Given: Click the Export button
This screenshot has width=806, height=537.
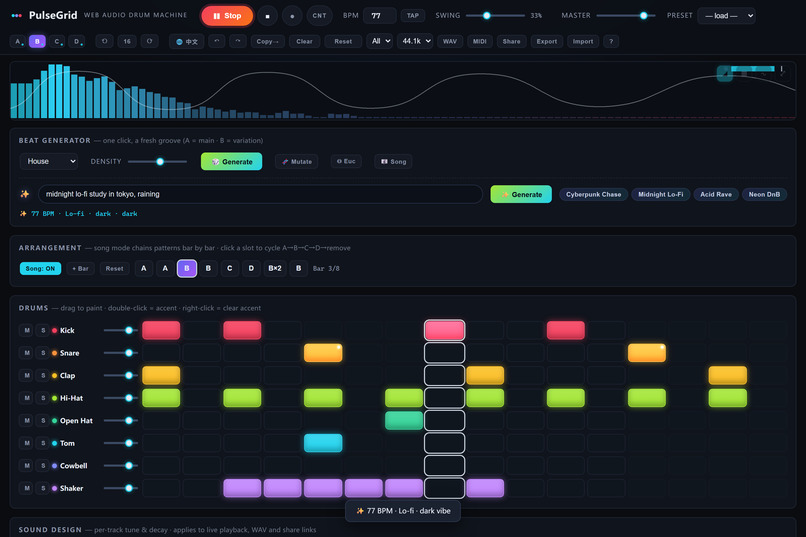Looking at the screenshot, I should pos(546,42).
